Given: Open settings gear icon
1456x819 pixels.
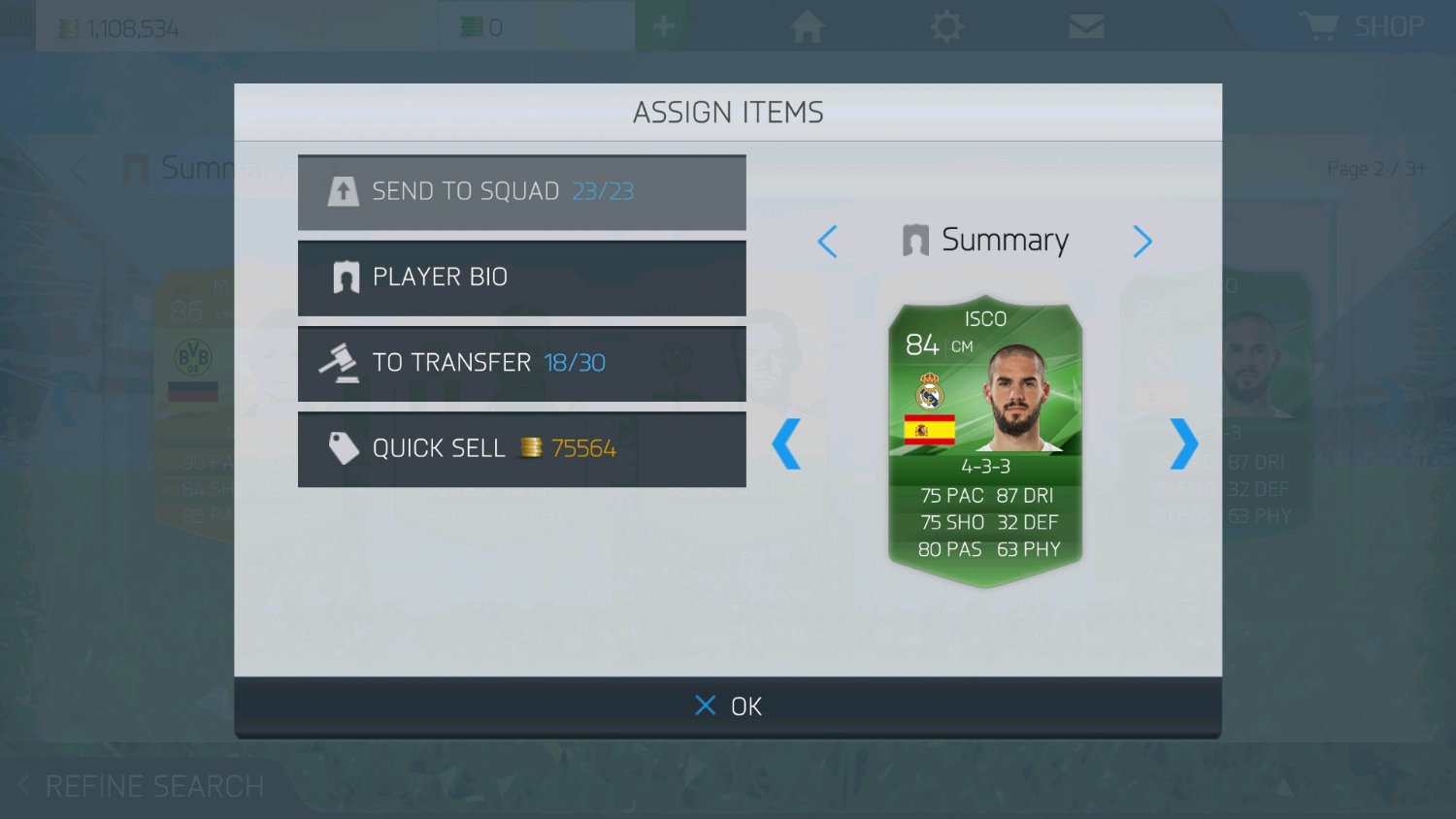Looking at the screenshot, I should tap(946, 26).
